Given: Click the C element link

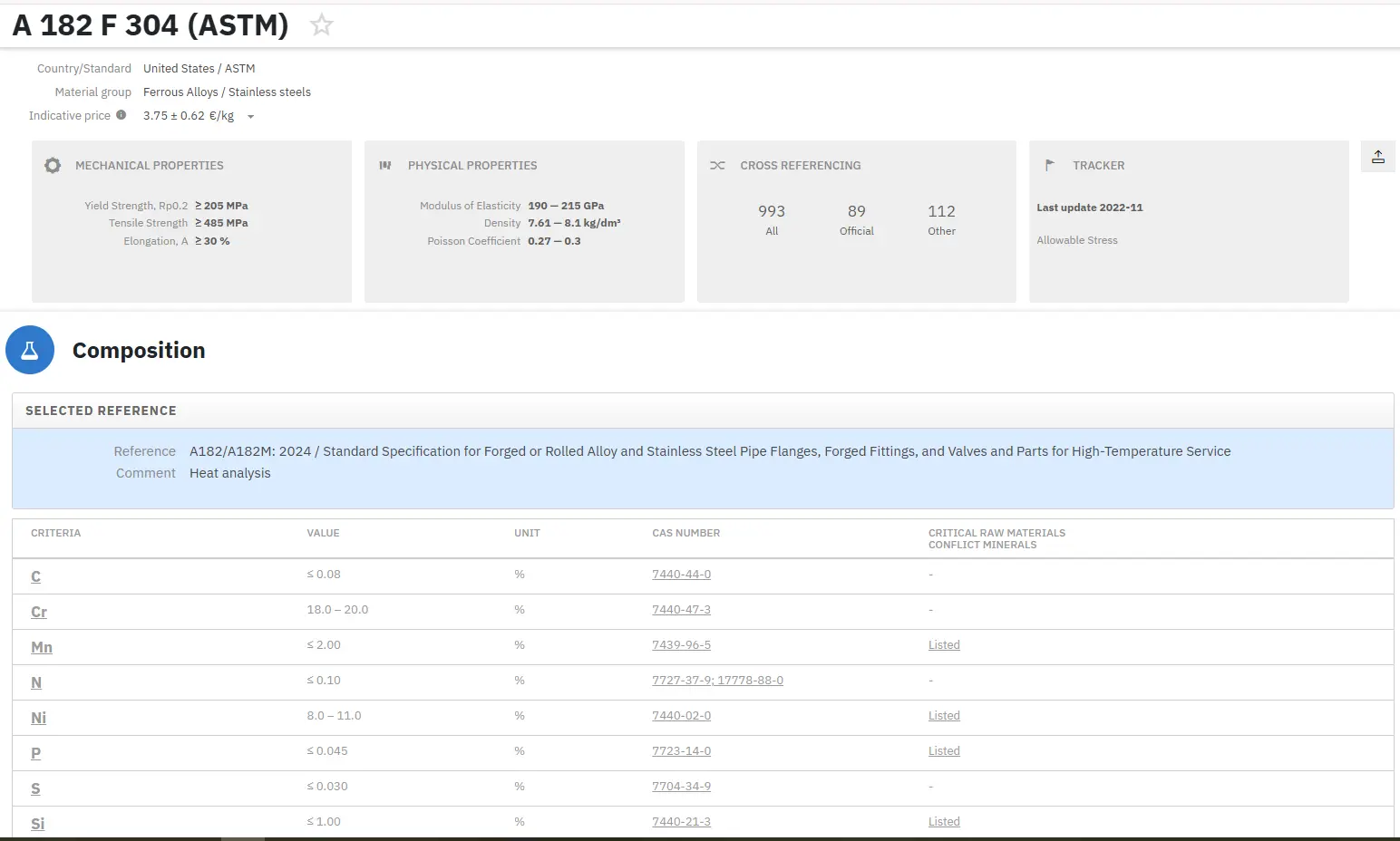Looking at the screenshot, I should [x=36, y=576].
